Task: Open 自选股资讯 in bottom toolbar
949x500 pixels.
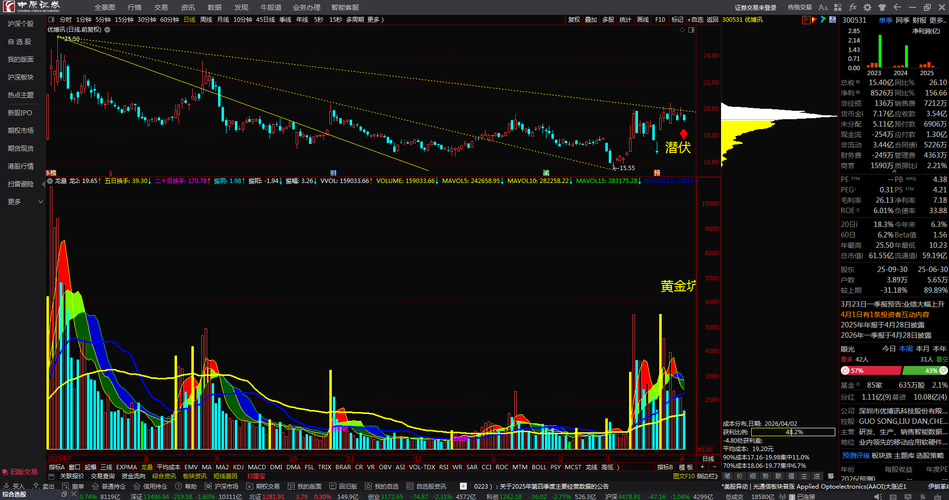Action: coord(426,486)
